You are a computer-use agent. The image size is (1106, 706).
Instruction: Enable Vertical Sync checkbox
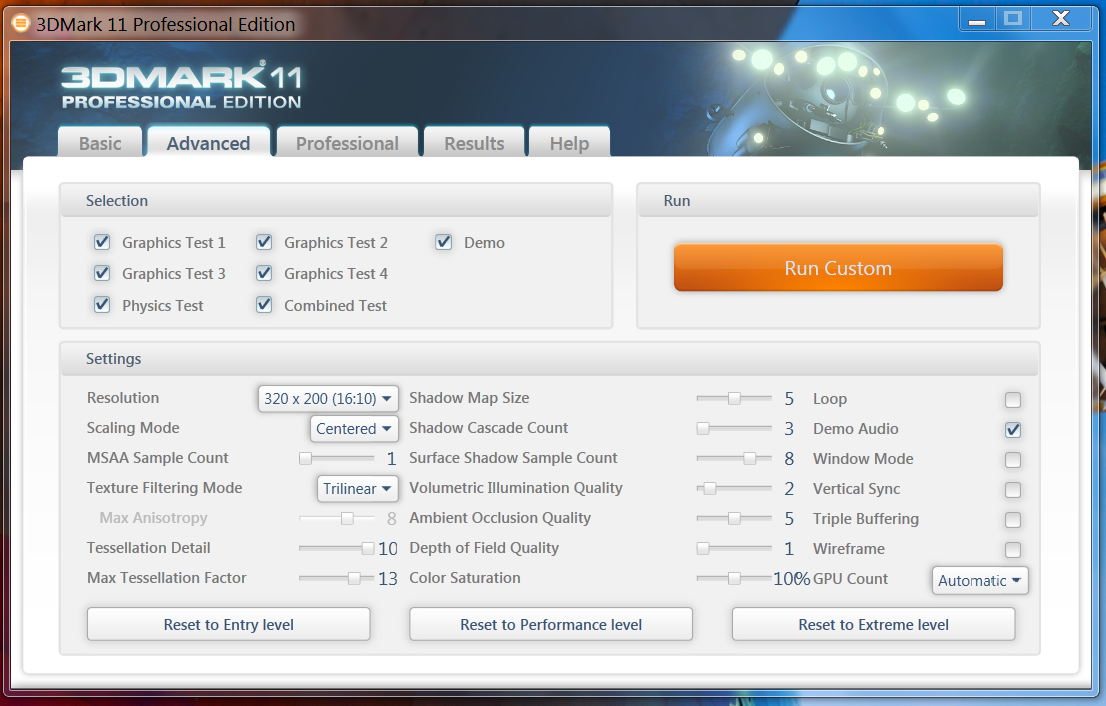(1013, 489)
